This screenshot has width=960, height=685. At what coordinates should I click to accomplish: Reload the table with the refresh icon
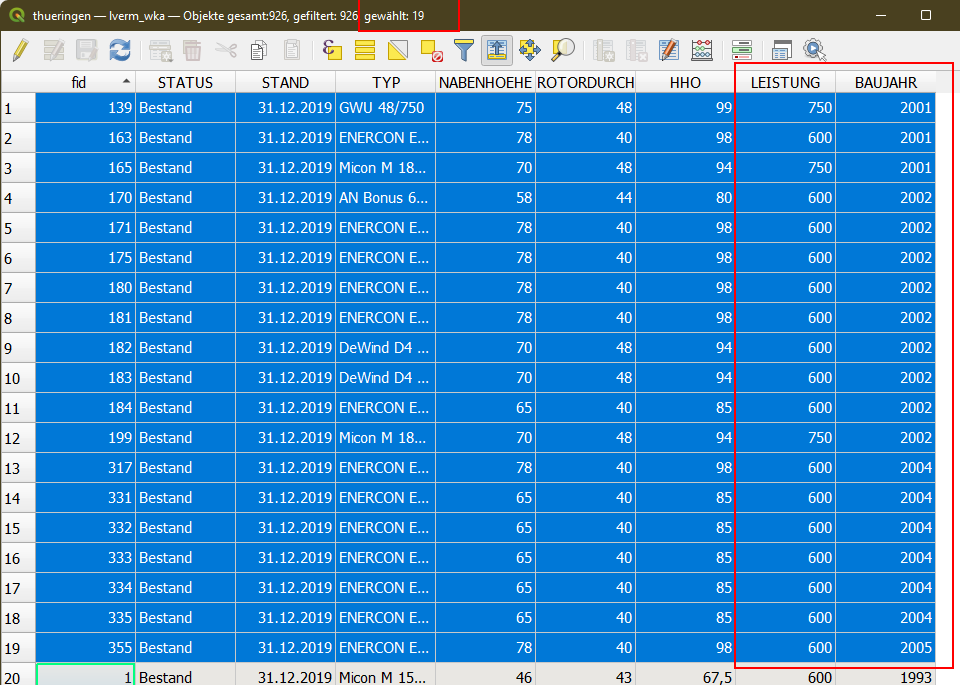120,50
